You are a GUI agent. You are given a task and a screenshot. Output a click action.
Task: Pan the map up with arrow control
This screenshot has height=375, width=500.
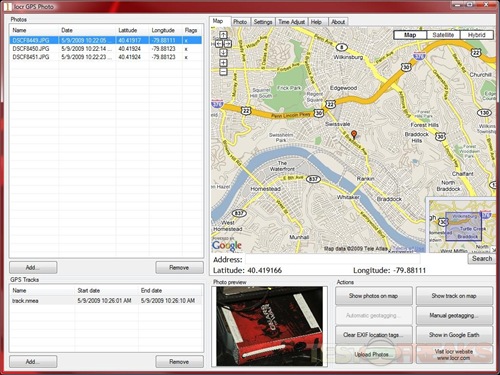click(223, 35)
